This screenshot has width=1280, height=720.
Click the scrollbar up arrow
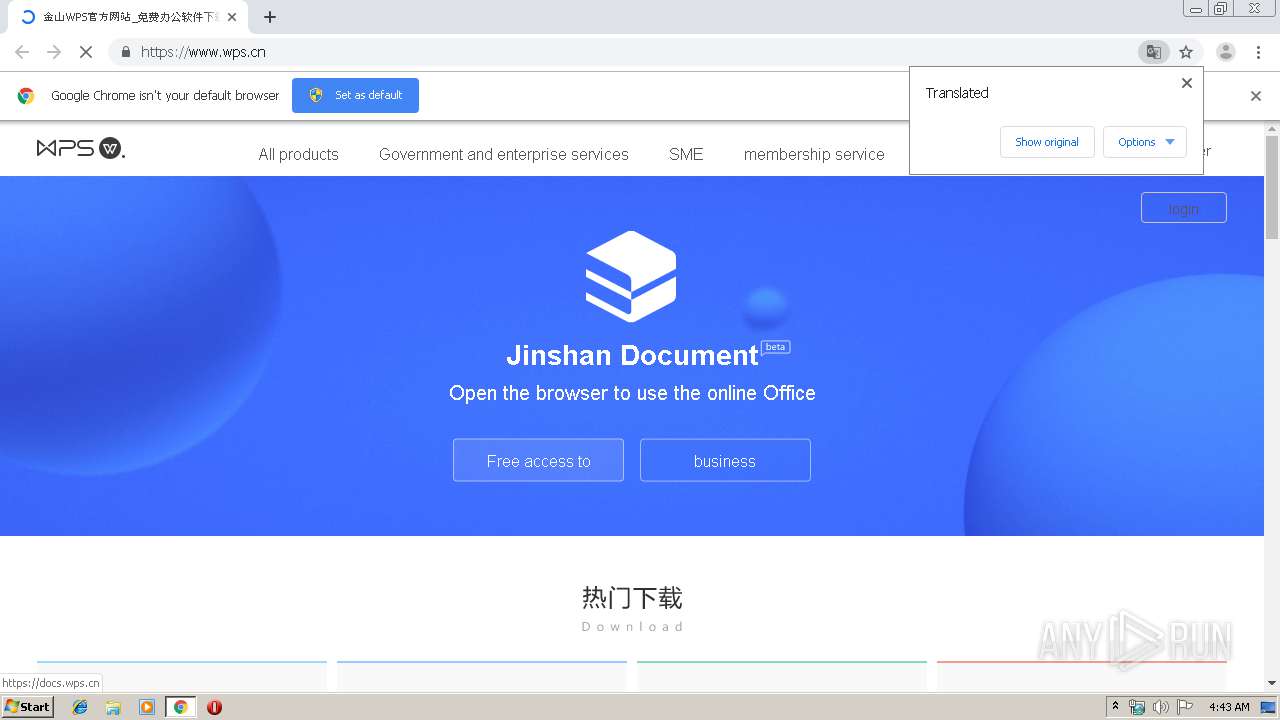(x=1272, y=128)
